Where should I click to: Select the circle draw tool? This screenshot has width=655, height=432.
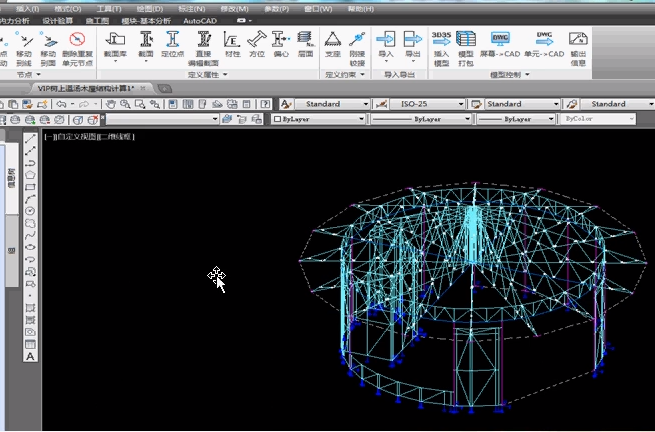(x=30, y=211)
